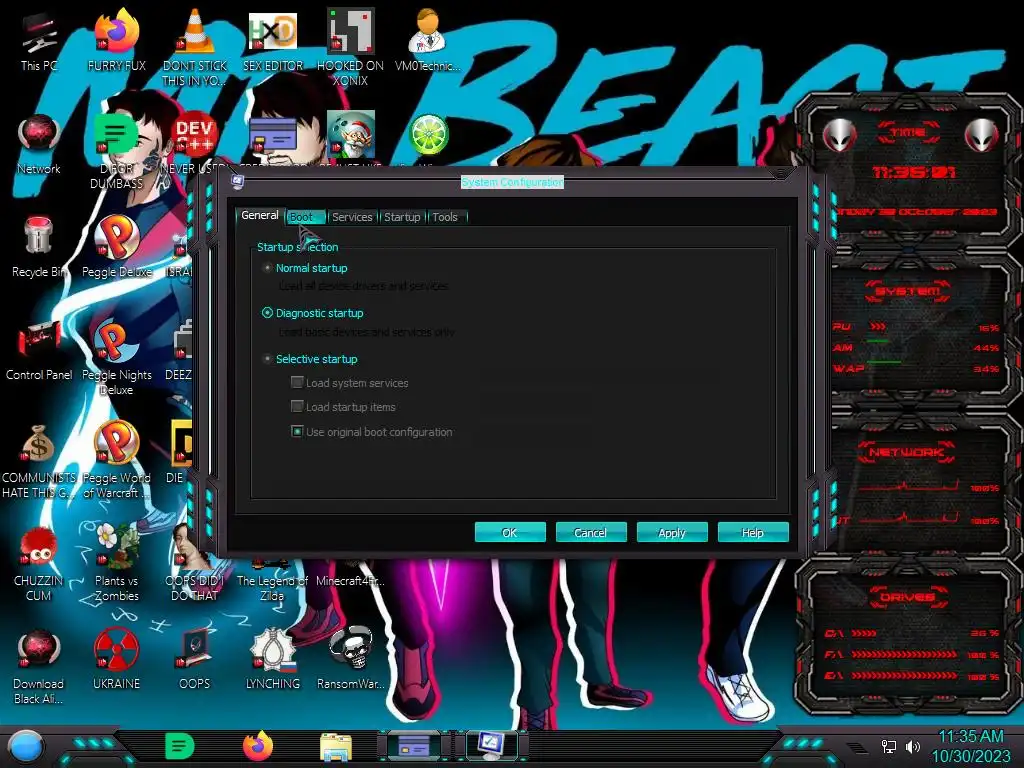The width and height of the screenshot is (1024, 768).
Task: Click the network tray icon
Action: [889, 746]
